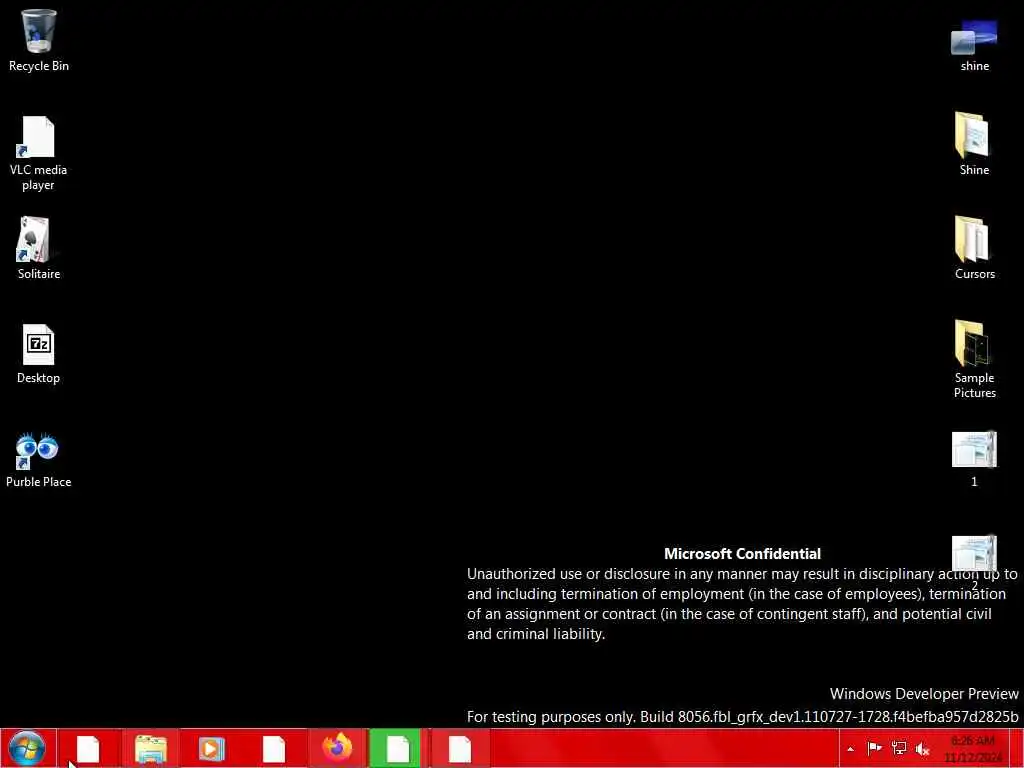Show hidden system tray icons
Viewport: 1024px width, 768px height.
pos(850,749)
